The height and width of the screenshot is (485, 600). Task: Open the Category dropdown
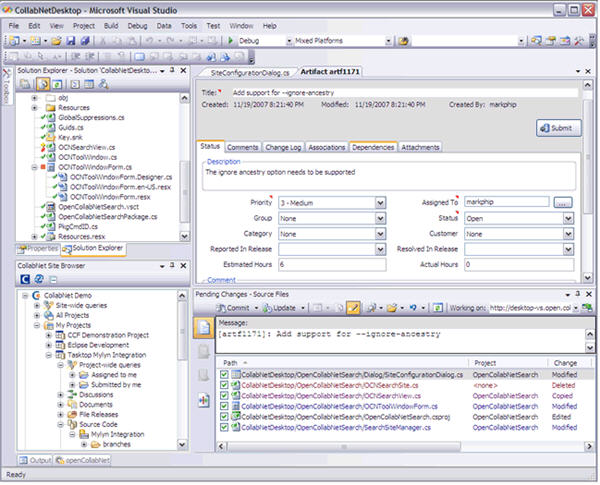[x=380, y=234]
